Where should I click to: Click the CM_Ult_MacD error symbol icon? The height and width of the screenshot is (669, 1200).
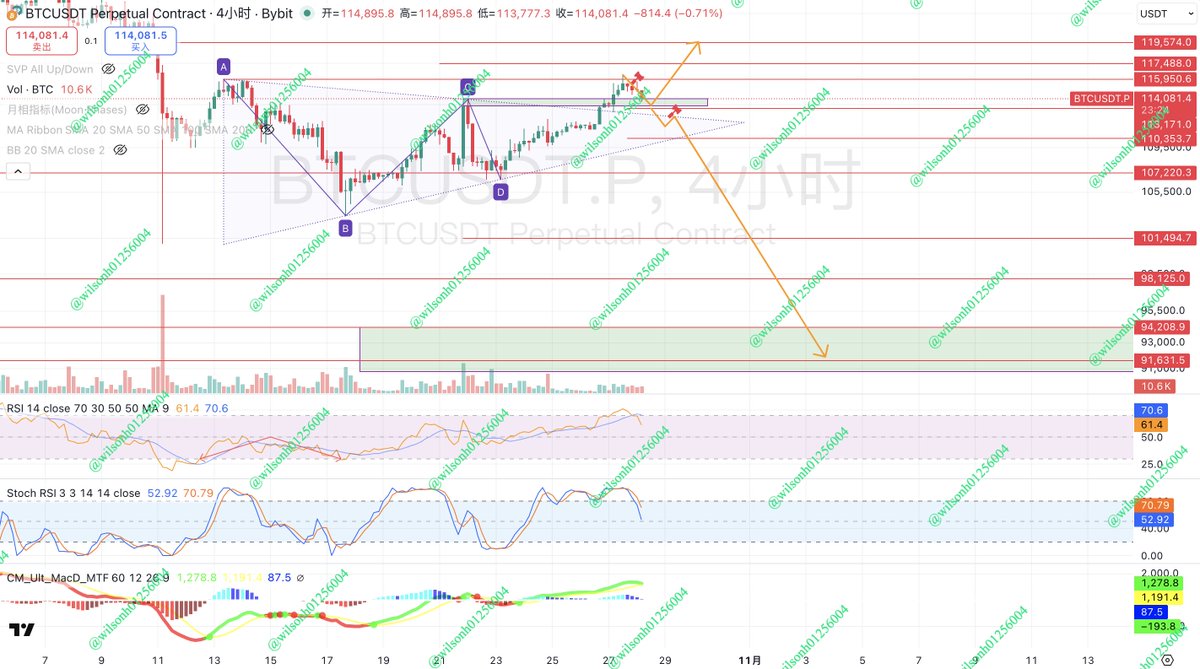301,577
